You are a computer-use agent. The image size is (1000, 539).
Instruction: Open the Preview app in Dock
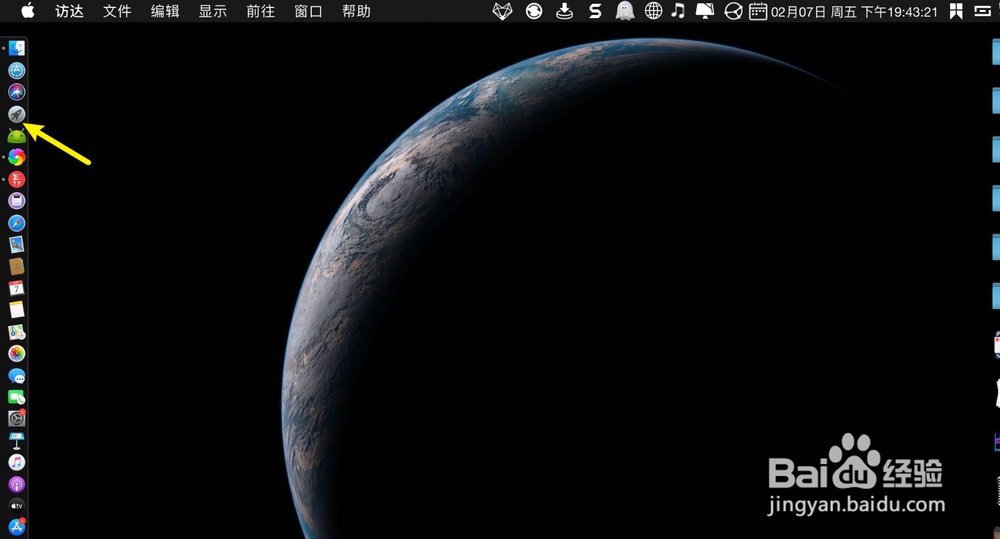point(17,244)
